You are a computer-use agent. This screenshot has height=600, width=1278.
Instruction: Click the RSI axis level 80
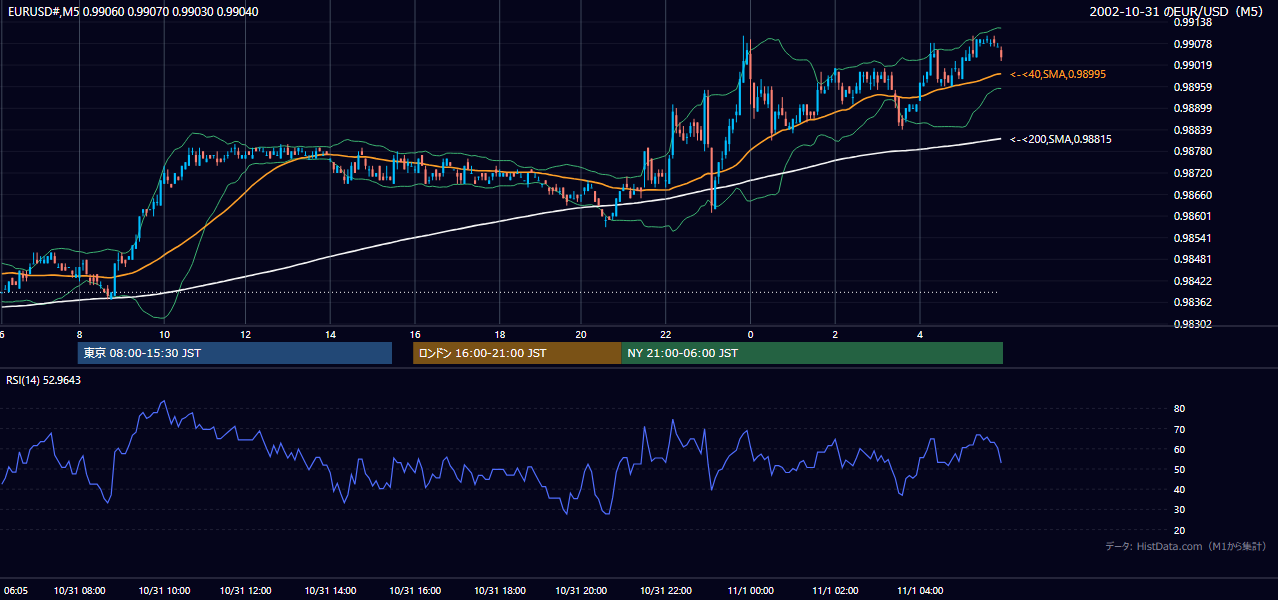coord(1179,409)
